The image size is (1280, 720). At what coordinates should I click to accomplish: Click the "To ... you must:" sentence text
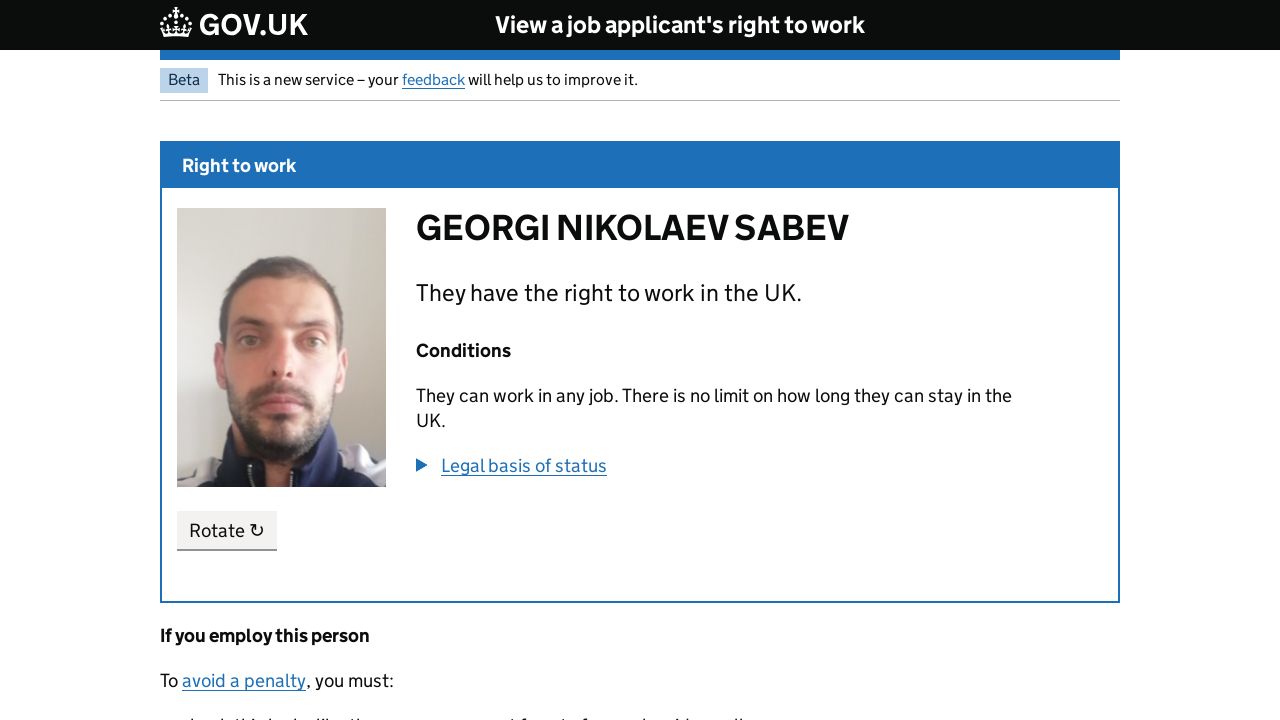click(352, 681)
